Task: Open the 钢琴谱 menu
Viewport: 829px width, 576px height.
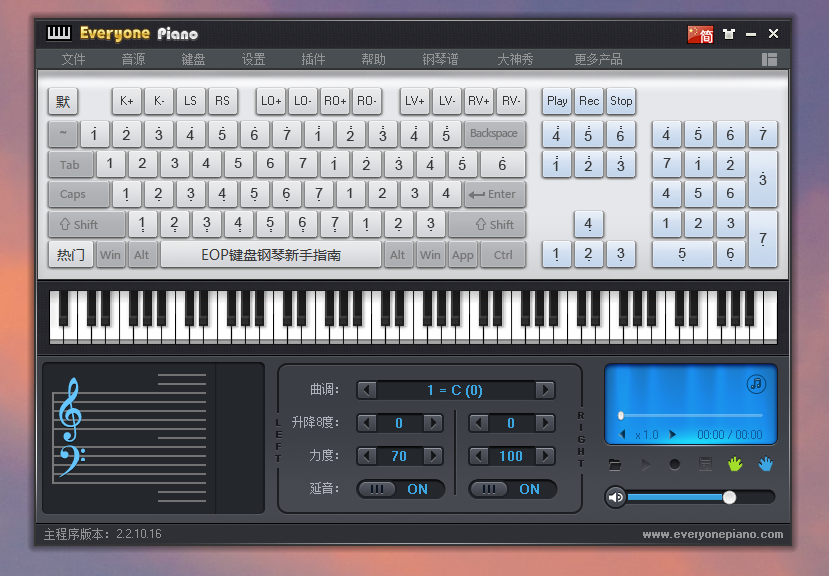Action: click(440, 59)
